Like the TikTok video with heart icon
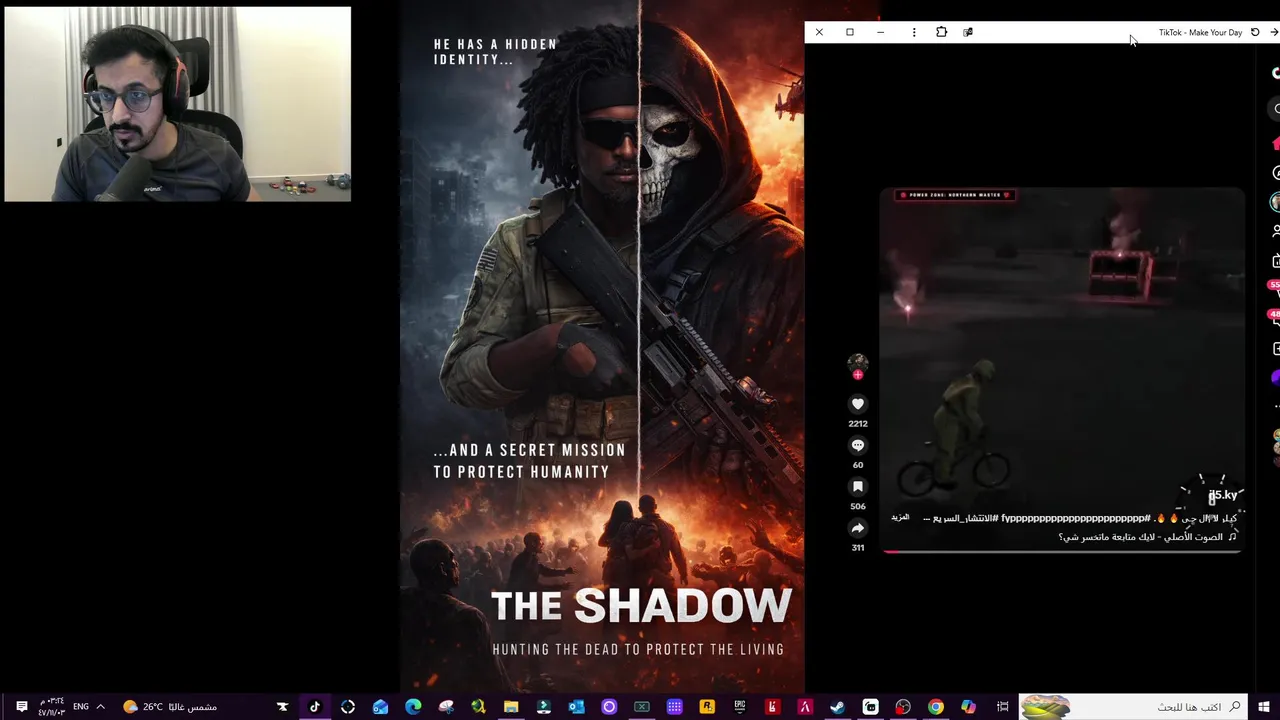This screenshot has width=1280, height=720. point(857,404)
